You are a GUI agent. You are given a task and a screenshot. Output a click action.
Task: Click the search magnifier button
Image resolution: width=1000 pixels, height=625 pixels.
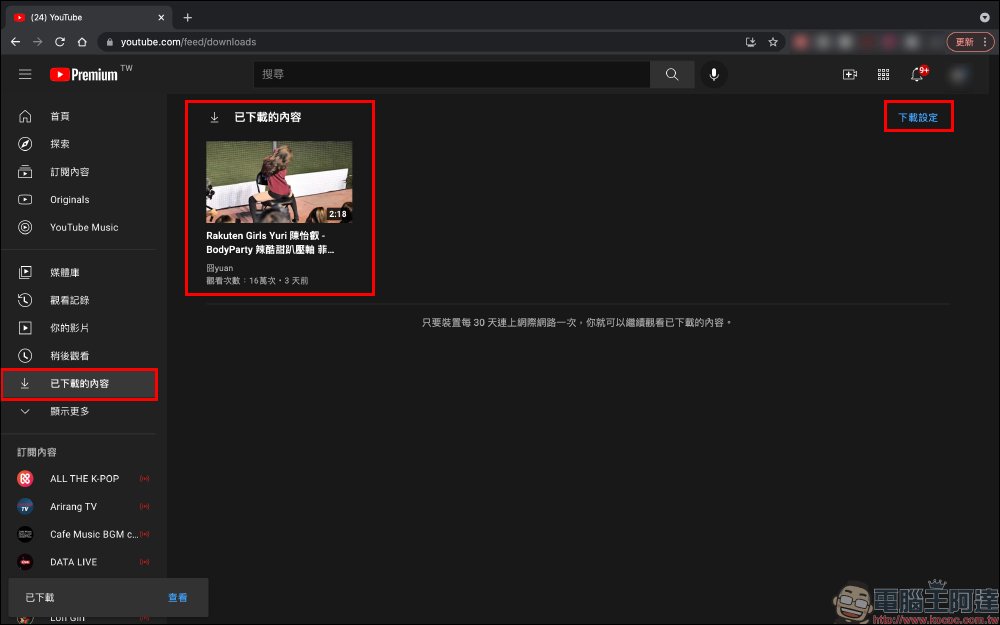(672, 74)
